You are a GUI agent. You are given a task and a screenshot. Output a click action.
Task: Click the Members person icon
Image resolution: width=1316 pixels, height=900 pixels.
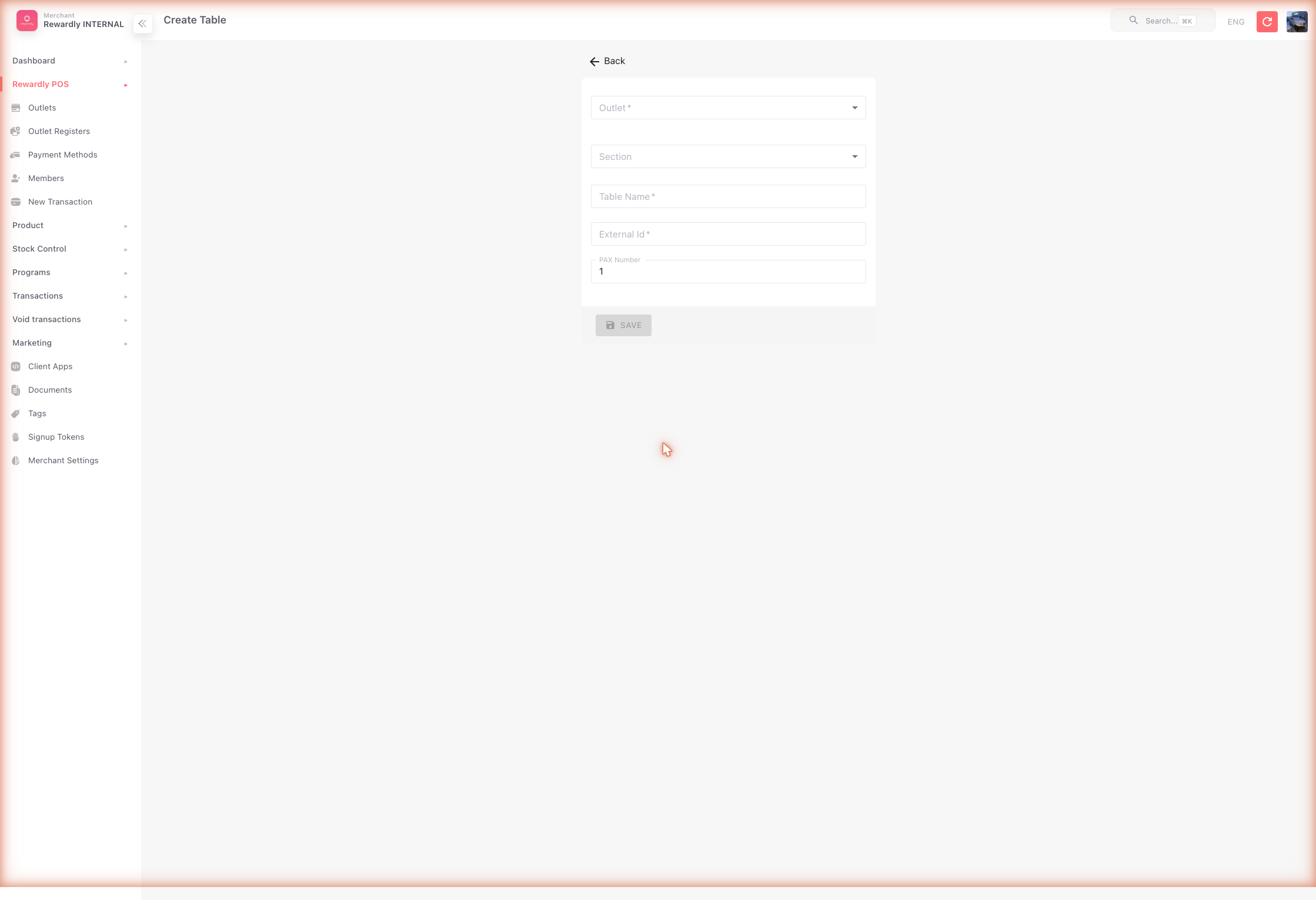point(16,178)
